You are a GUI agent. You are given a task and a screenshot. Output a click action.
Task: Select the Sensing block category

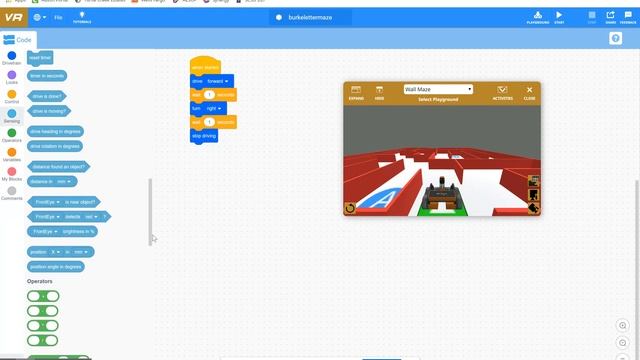(11, 116)
